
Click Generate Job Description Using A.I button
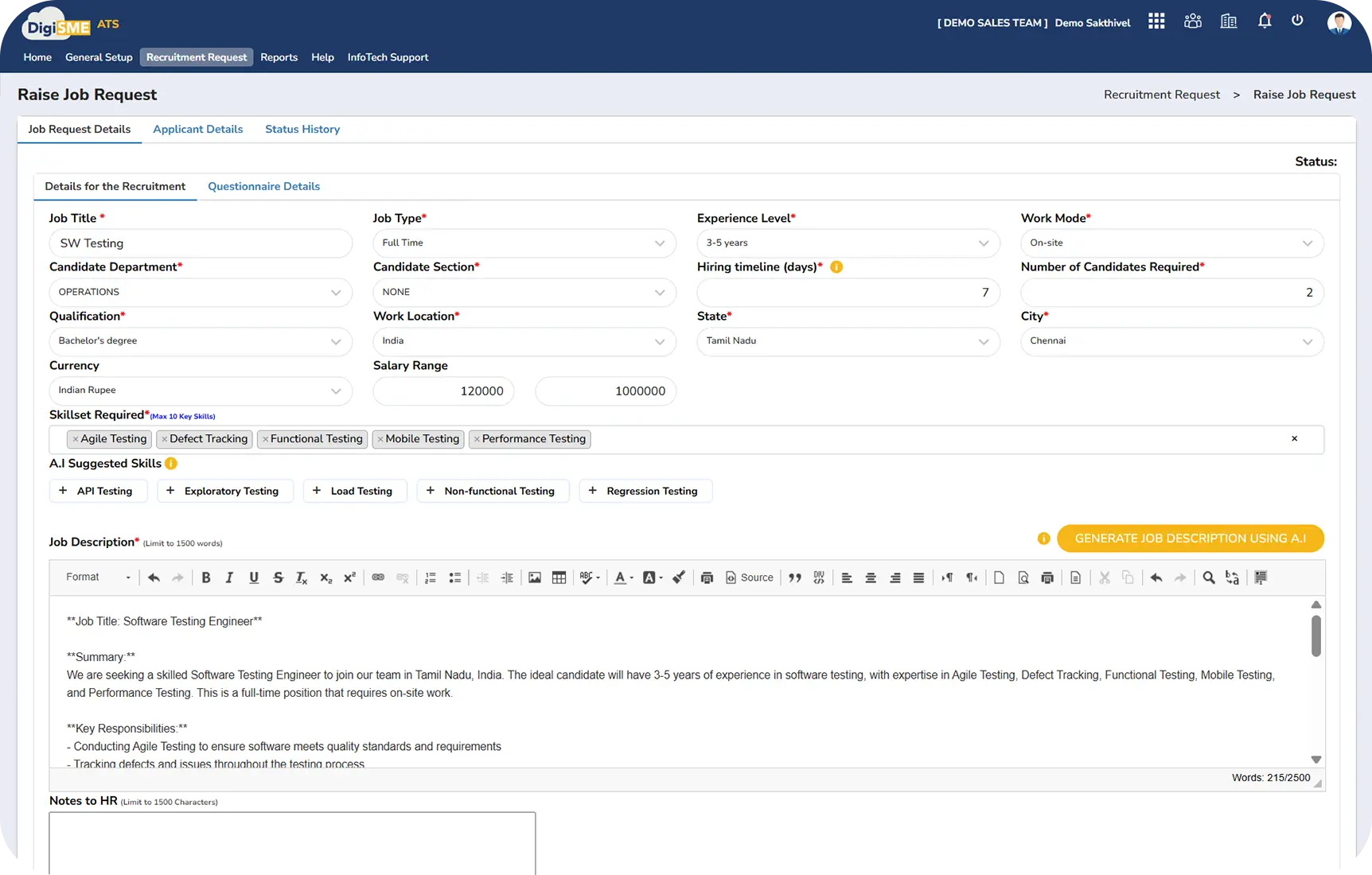tap(1190, 539)
